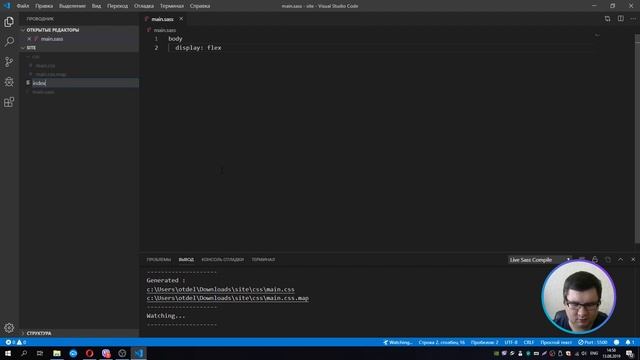
Task: Open the Отладка menu
Action: tap(144, 6)
